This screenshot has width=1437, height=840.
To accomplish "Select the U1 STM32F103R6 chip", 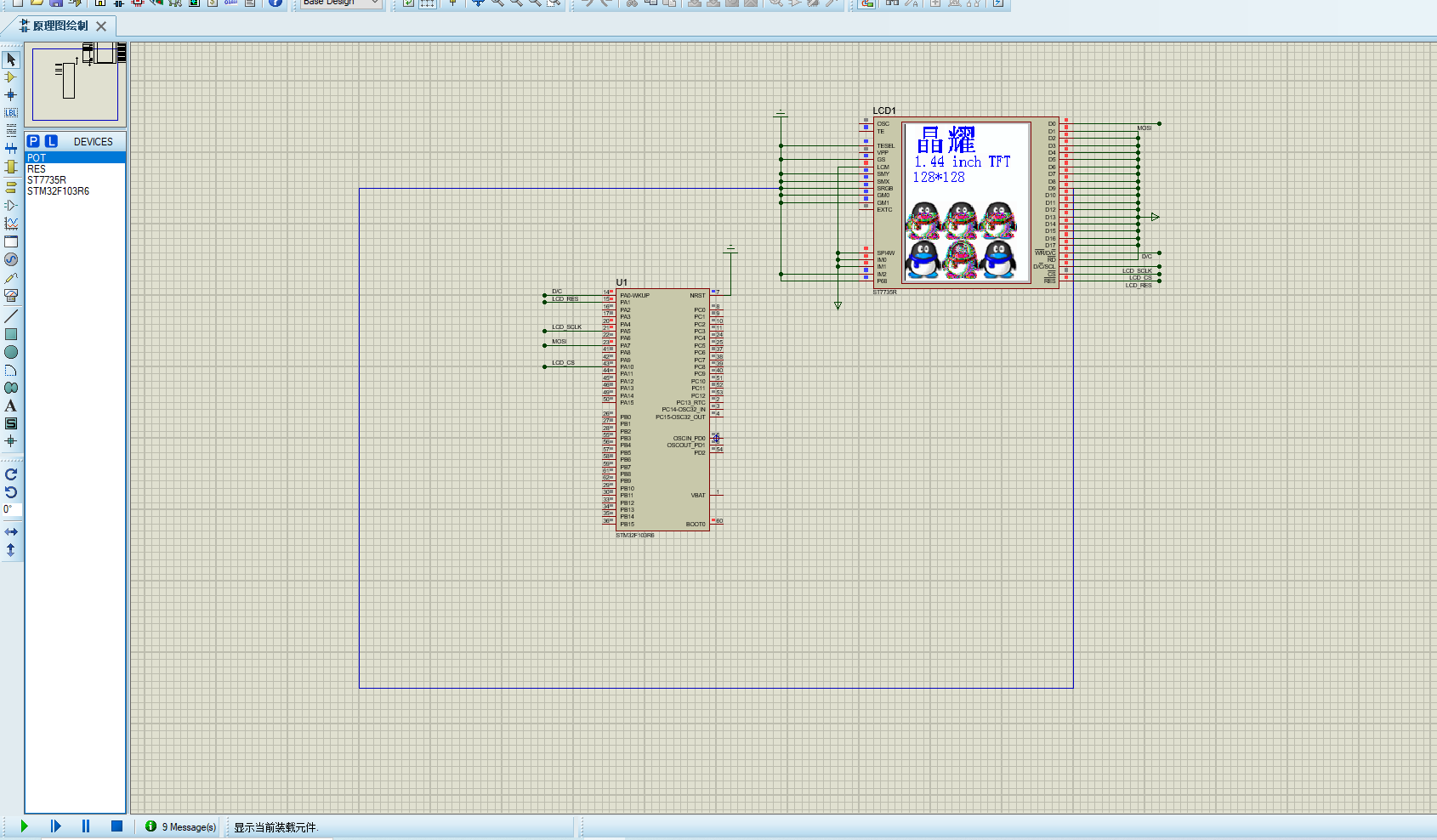I will pos(662,410).
